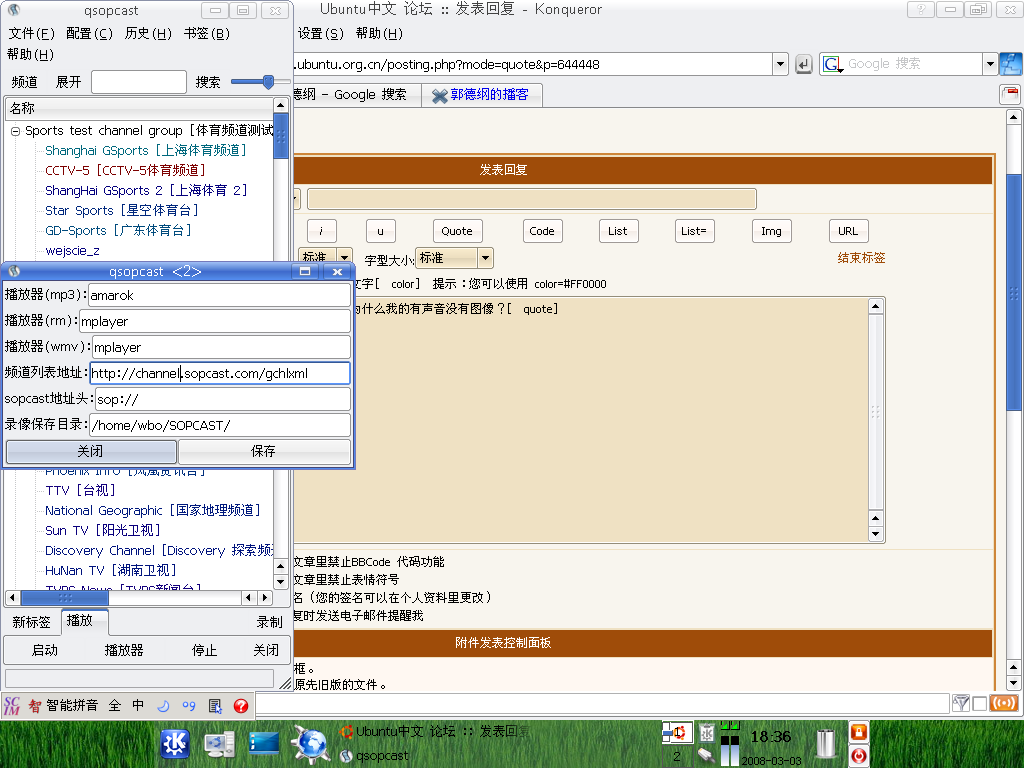The height and width of the screenshot is (768, 1024).
Task: Click the orange RSS feed icon in status bar
Action: [x=1004, y=703]
